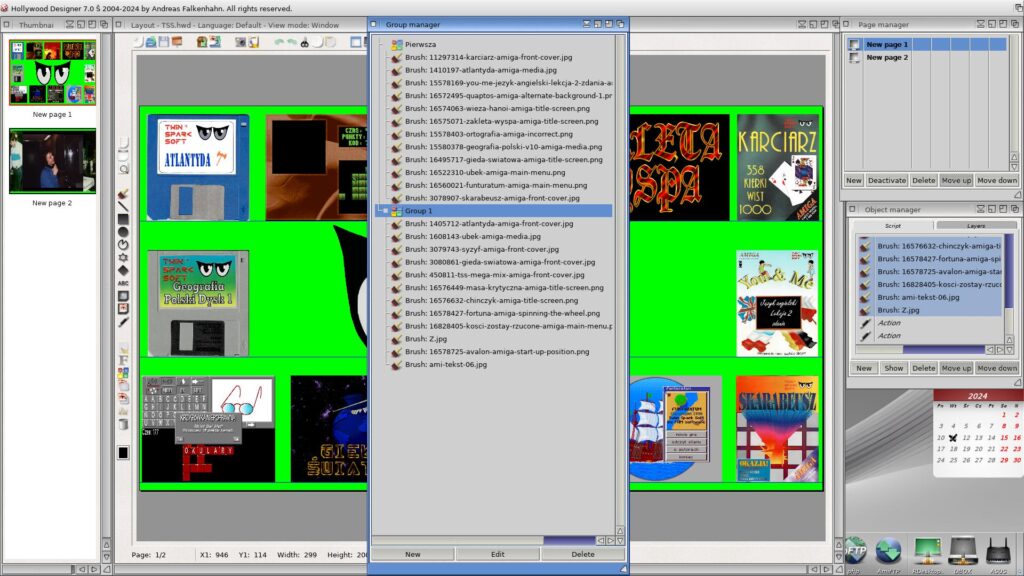Viewport: 1024px width, 576px height.
Task: Click Delete button in Group manager
Action: pyautogui.click(x=583, y=554)
